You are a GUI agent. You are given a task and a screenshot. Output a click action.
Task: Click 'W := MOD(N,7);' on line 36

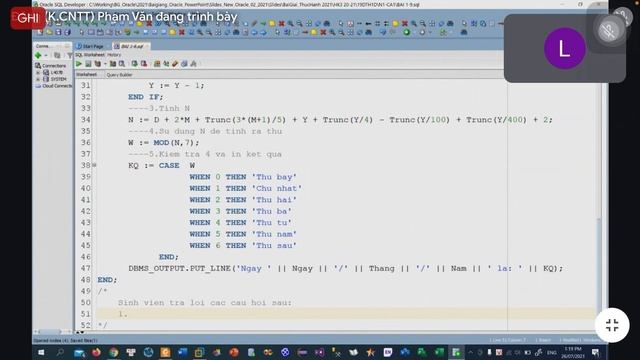click(164, 143)
